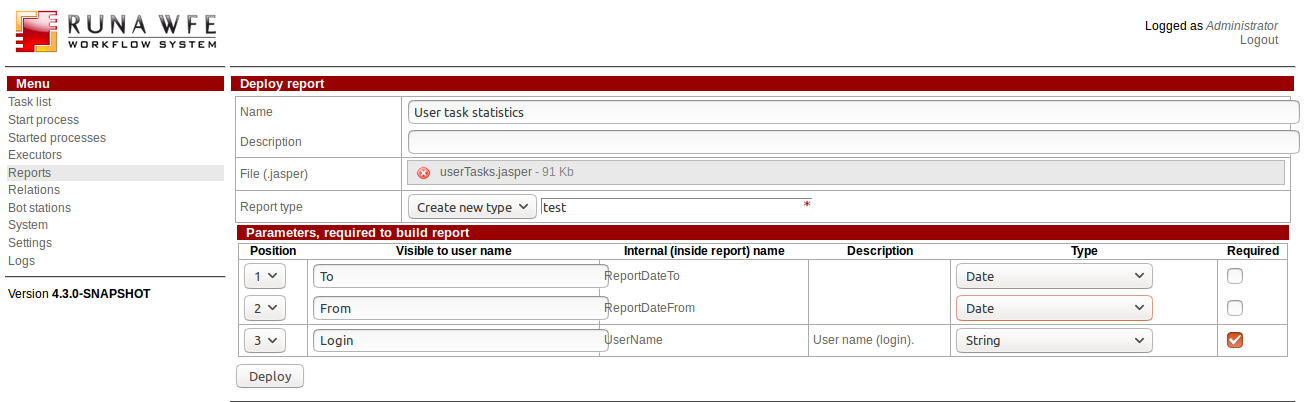Image resolution: width=1304 pixels, height=402 pixels.
Task: Click the Logout link
Action: click(x=1258, y=40)
